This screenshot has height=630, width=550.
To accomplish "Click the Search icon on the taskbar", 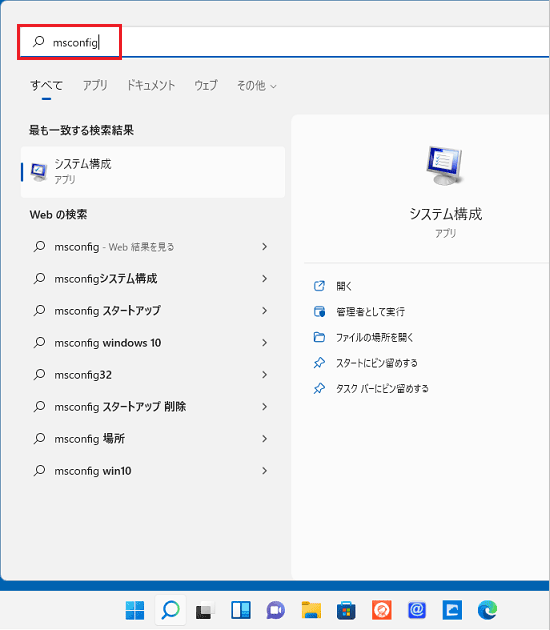I will point(170,610).
